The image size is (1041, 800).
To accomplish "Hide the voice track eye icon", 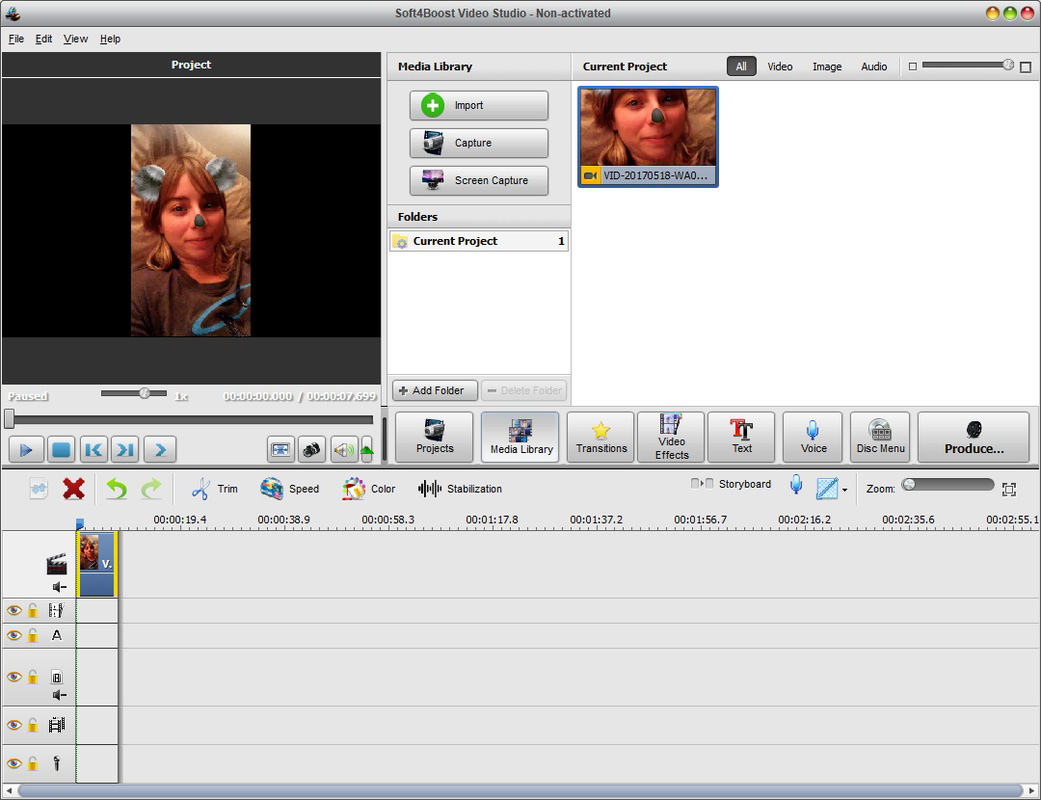I will tap(14, 763).
